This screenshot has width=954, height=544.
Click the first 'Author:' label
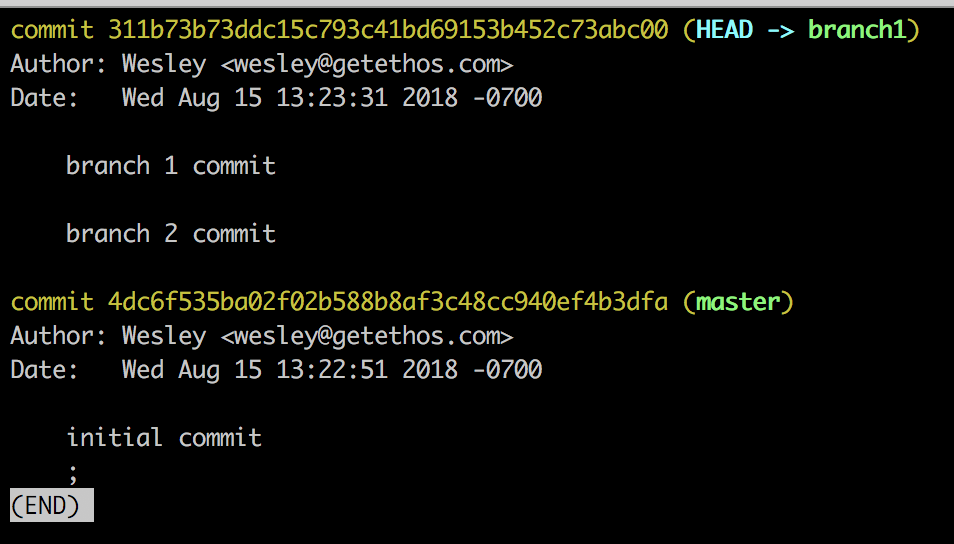point(58,64)
